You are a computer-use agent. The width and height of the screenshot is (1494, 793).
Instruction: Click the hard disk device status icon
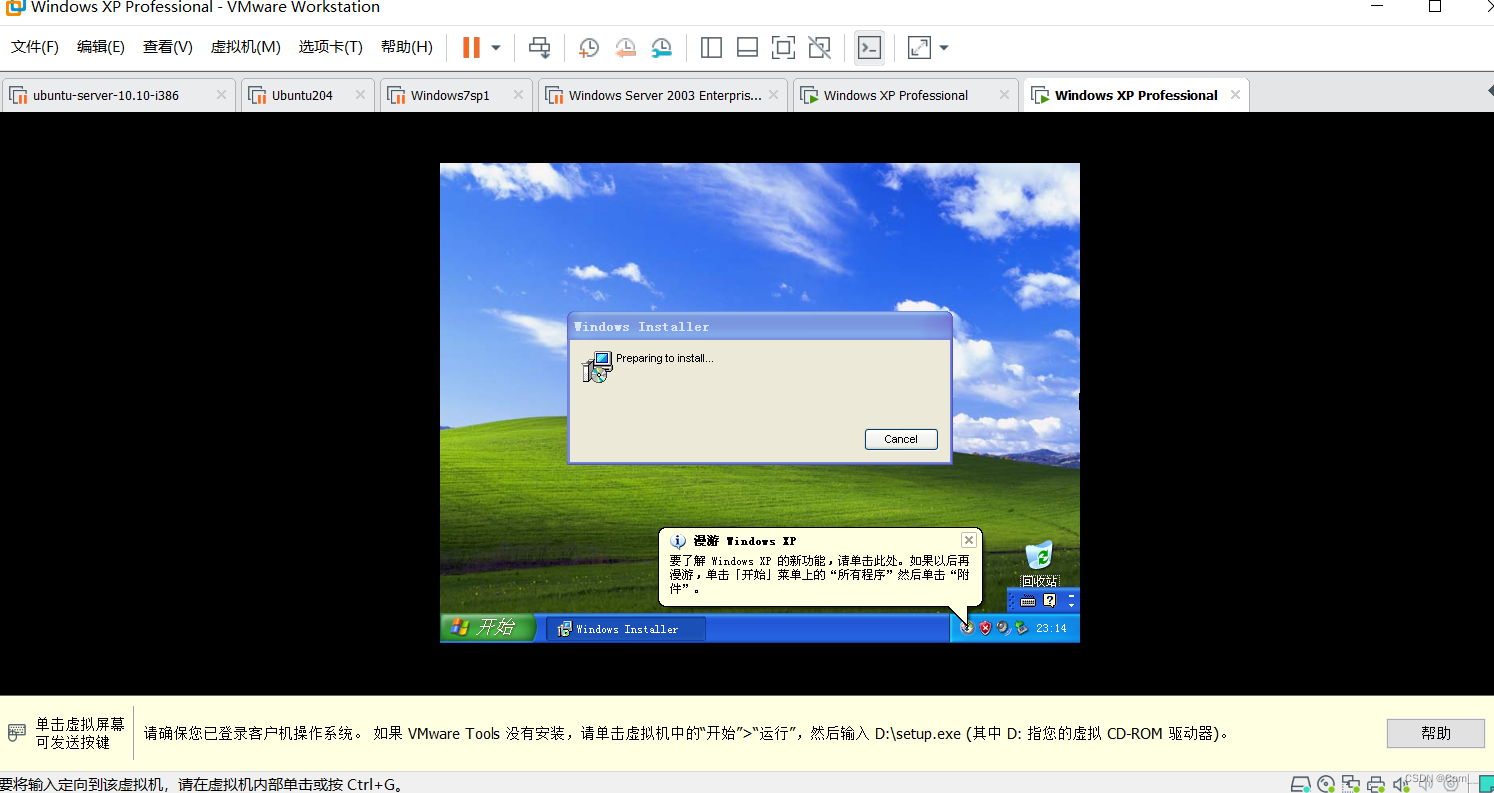1301,784
